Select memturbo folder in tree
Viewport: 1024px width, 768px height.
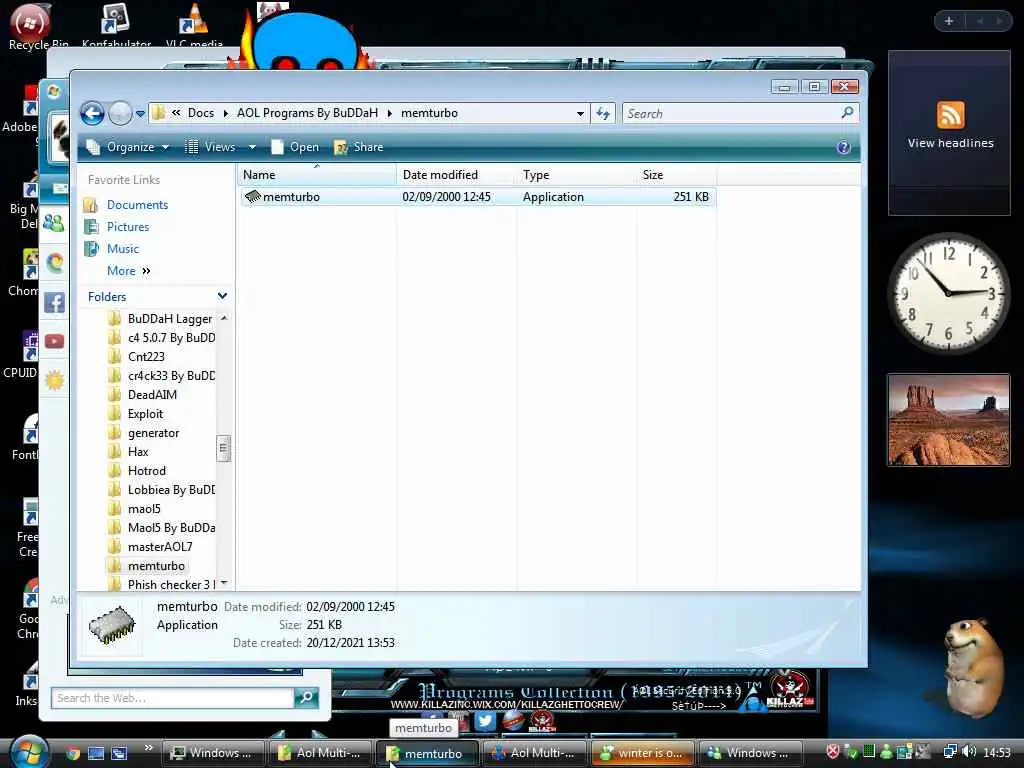pos(156,566)
